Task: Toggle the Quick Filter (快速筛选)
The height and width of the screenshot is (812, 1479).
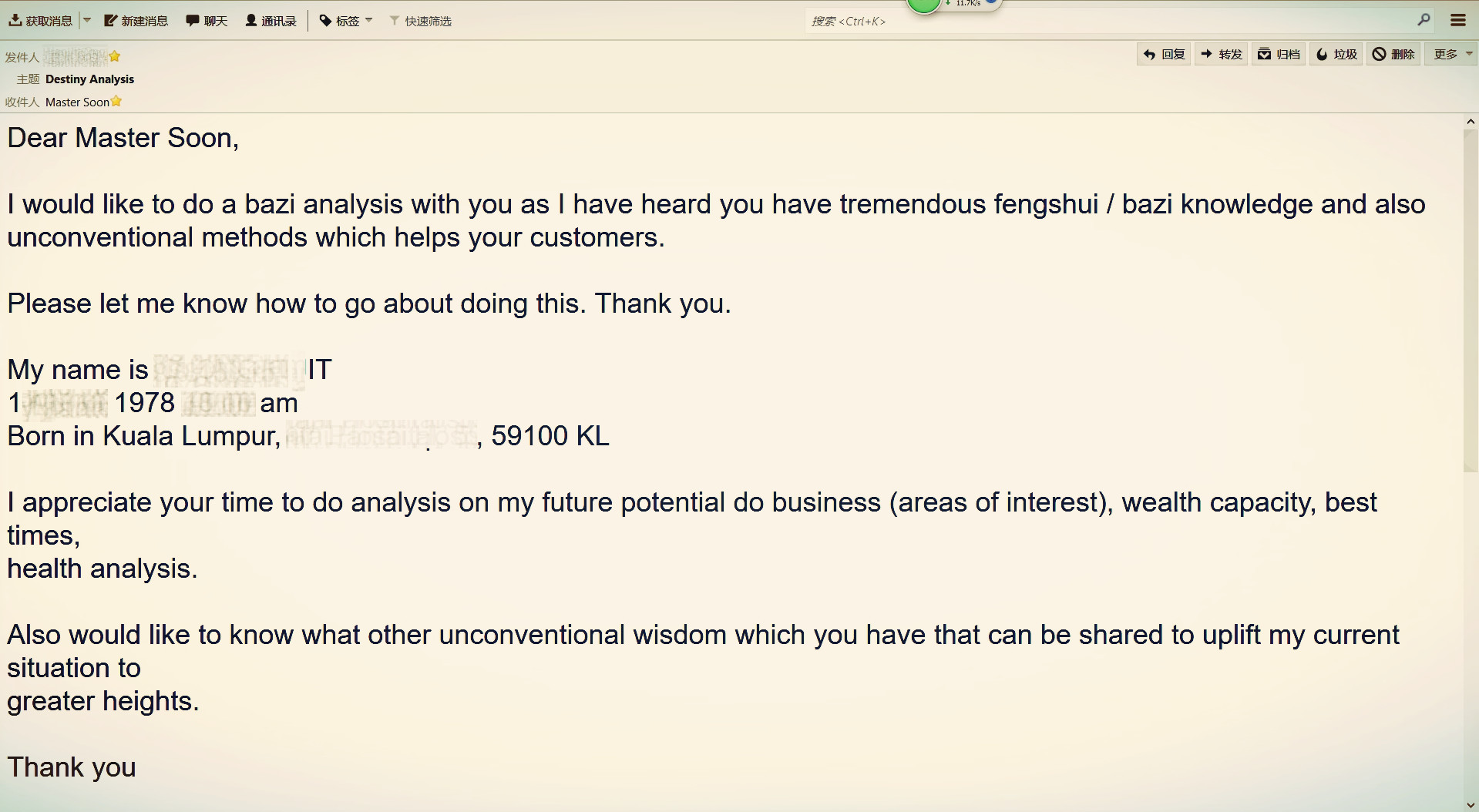Action: point(421,21)
